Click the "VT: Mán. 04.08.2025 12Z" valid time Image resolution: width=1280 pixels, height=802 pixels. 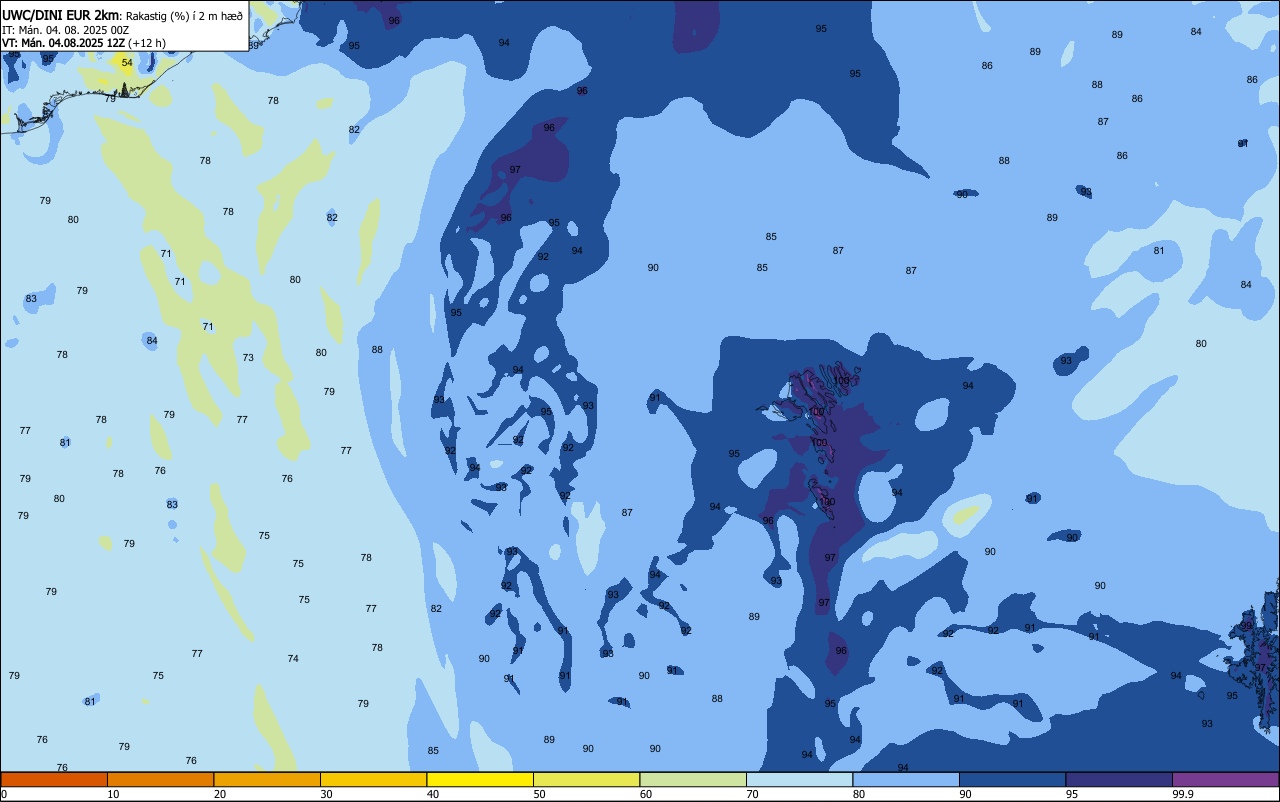pyautogui.click(x=62, y=43)
